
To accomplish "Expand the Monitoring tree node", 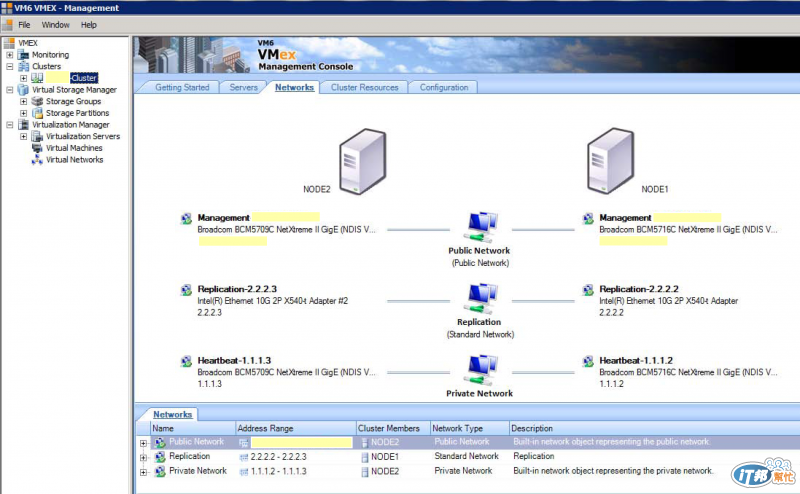I will pyautogui.click(x=10, y=55).
